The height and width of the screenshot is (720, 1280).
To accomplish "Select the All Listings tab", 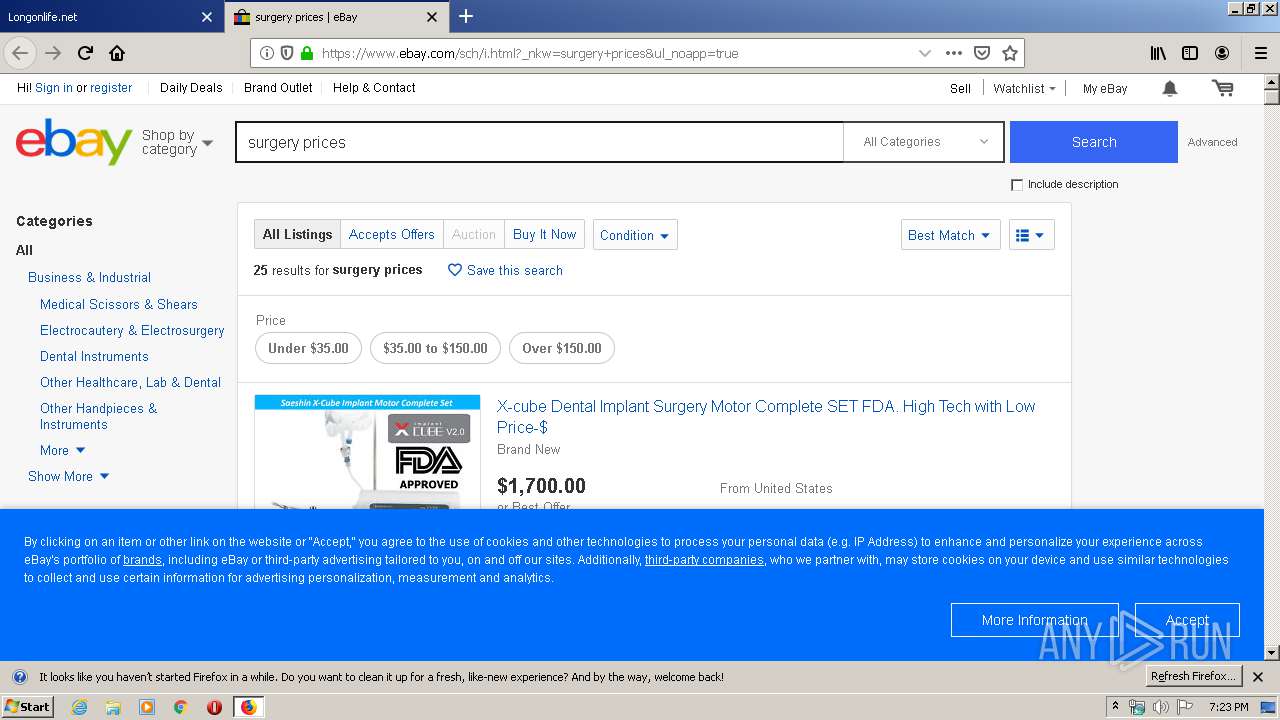I will (297, 235).
